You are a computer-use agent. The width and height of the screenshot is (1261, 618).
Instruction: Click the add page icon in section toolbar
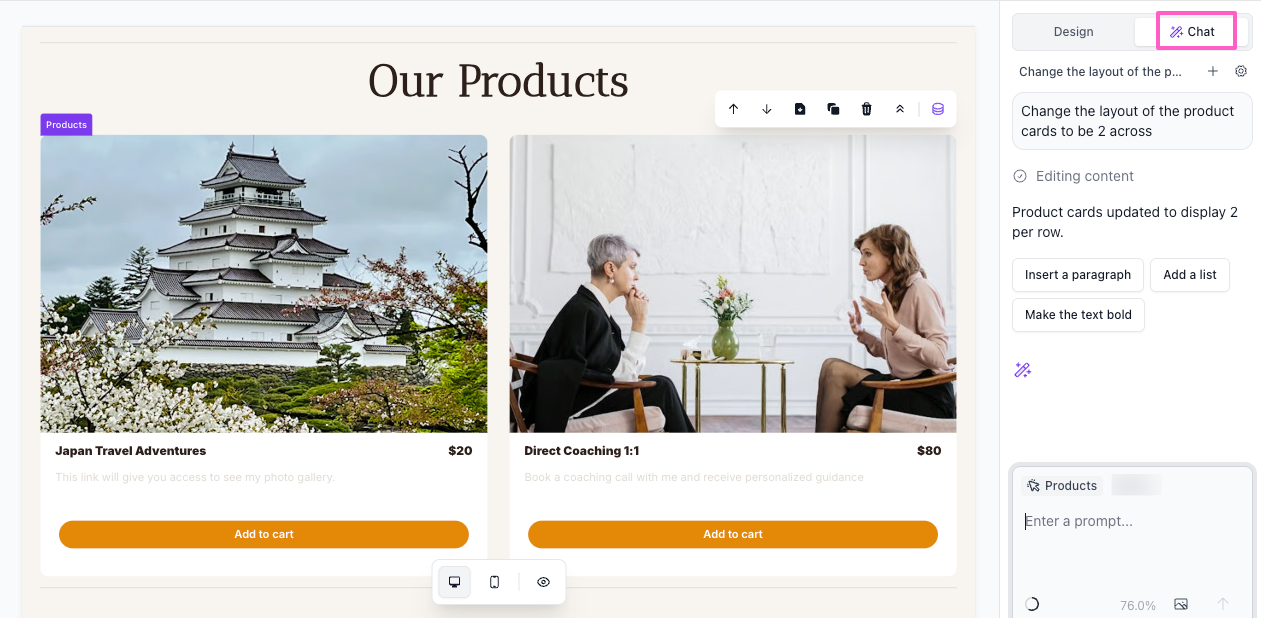pyautogui.click(x=800, y=109)
